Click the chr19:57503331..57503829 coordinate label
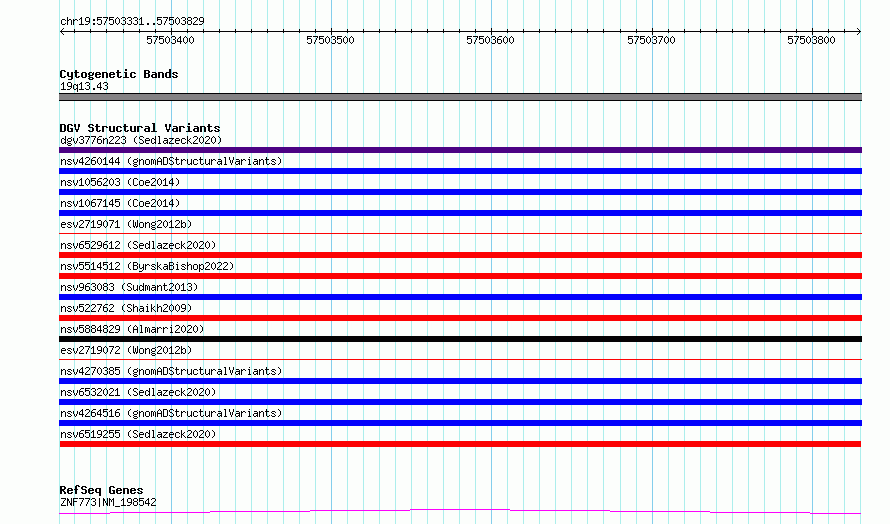The width and height of the screenshot is (890, 524). point(132,21)
